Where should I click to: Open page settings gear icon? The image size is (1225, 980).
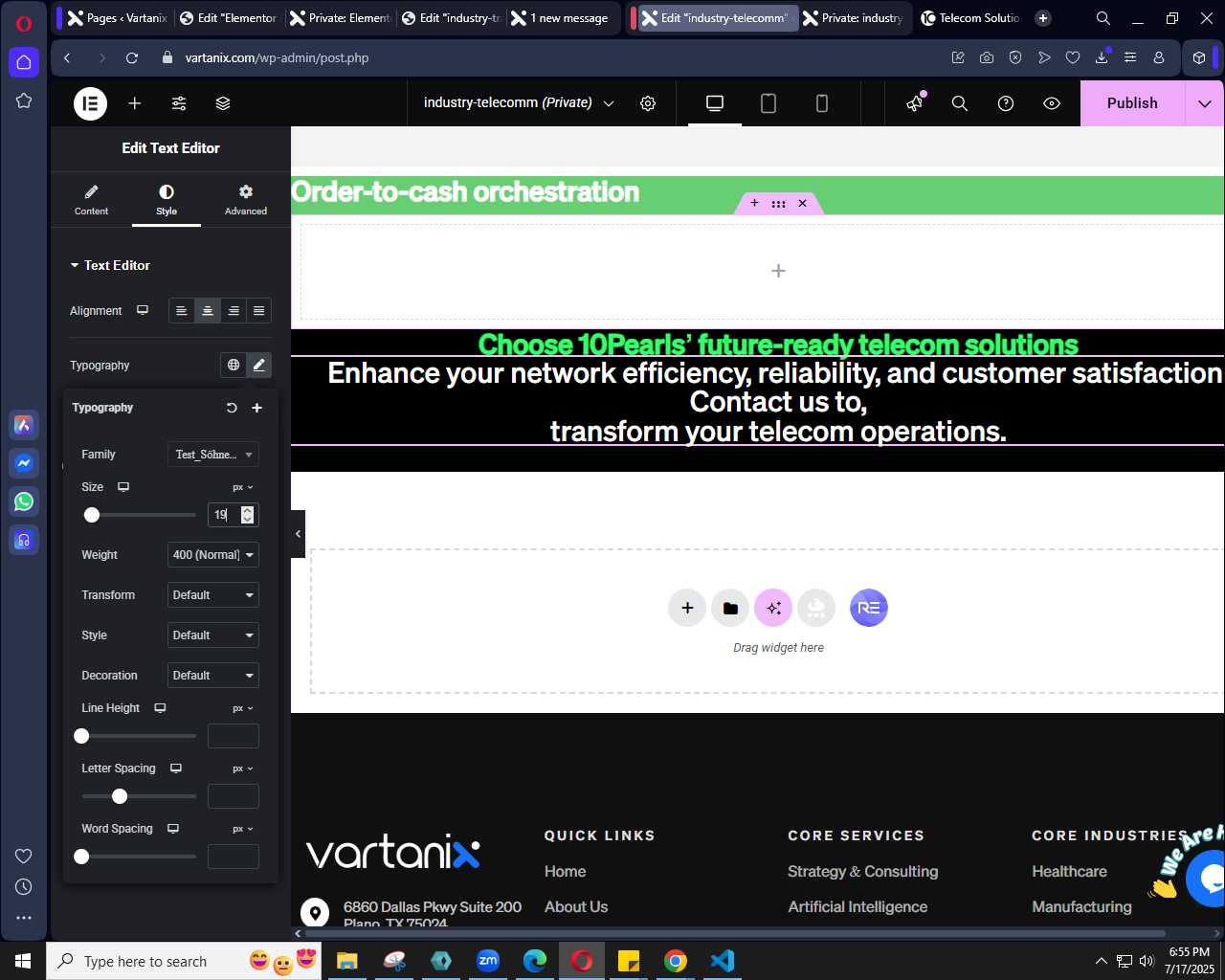coord(648,103)
